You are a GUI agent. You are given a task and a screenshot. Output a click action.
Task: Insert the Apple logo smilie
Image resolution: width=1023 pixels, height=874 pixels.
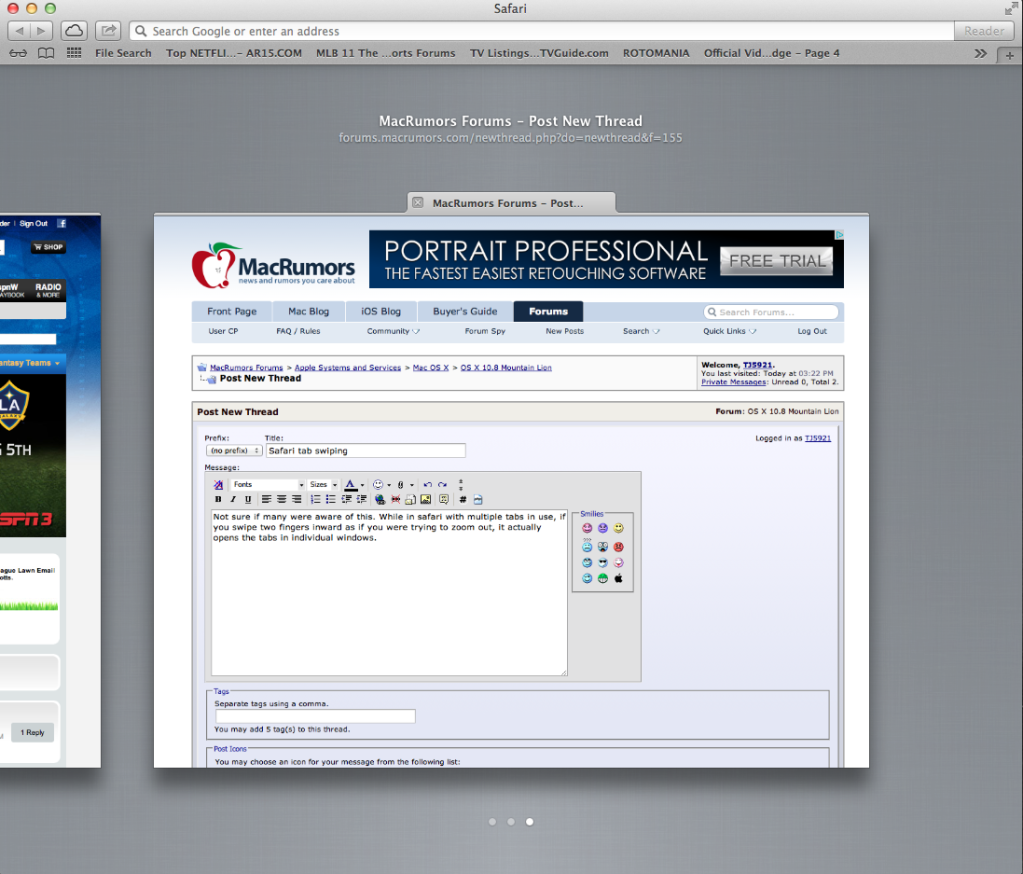(618, 578)
